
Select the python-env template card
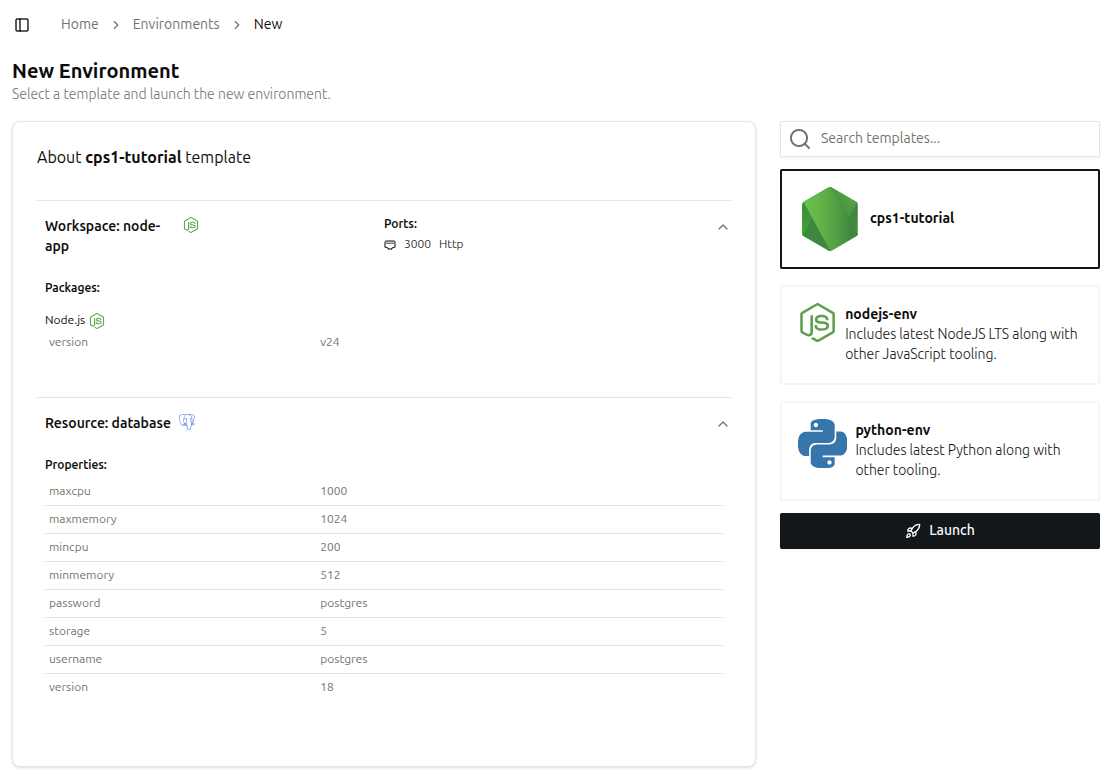[x=939, y=451]
